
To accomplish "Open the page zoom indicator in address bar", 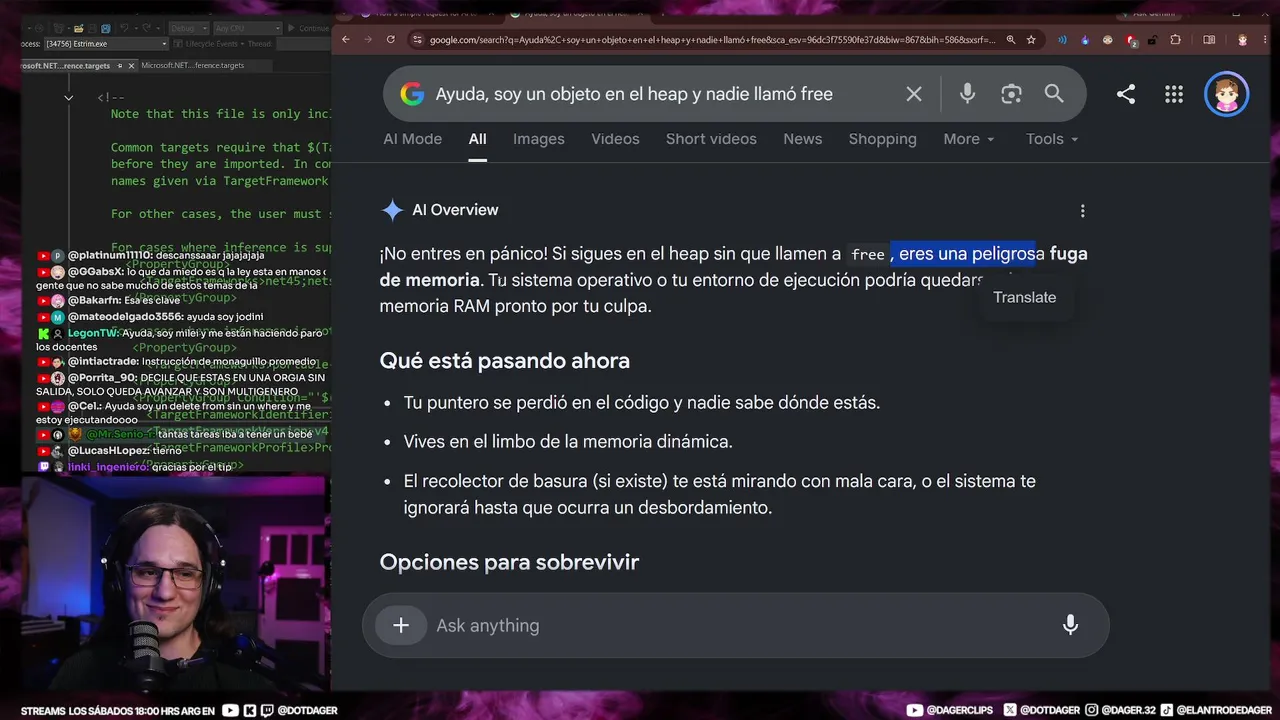I will tap(1011, 40).
